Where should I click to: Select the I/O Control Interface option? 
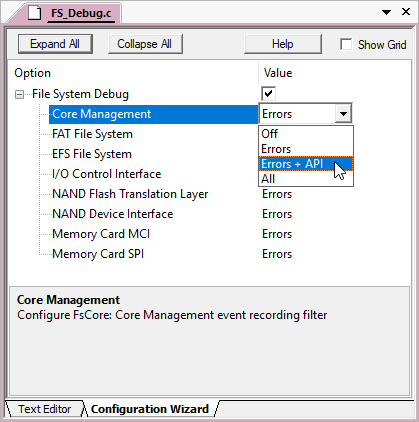coord(107,174)
